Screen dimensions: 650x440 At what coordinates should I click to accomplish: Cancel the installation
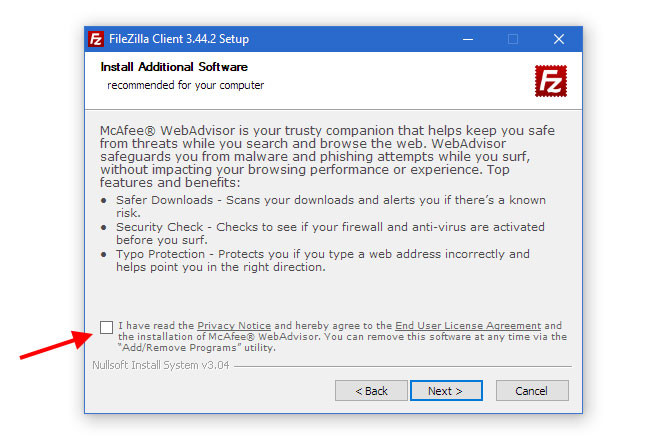click(532, 391)
